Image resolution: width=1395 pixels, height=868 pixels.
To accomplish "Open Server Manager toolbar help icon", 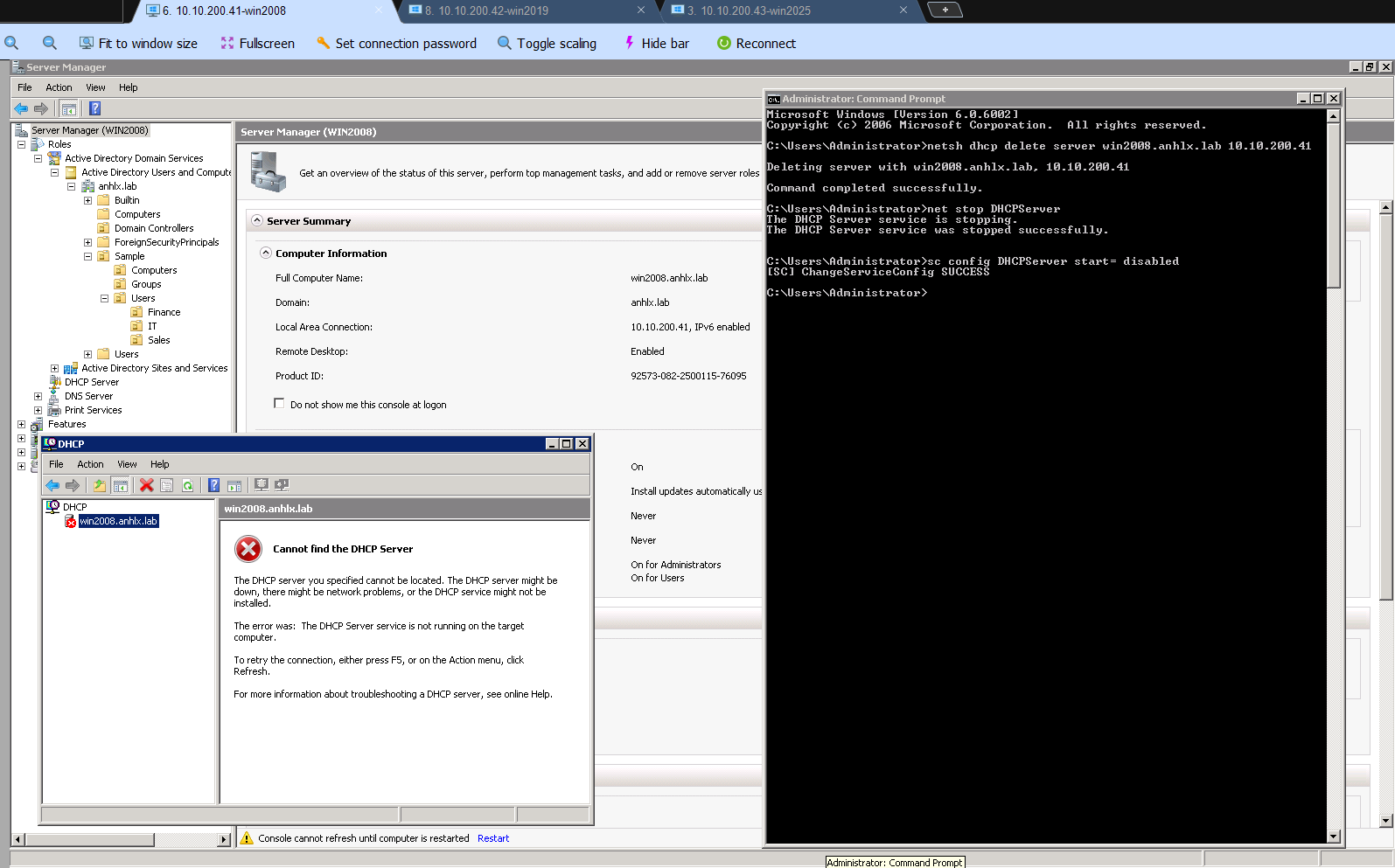I will [95, 108].
